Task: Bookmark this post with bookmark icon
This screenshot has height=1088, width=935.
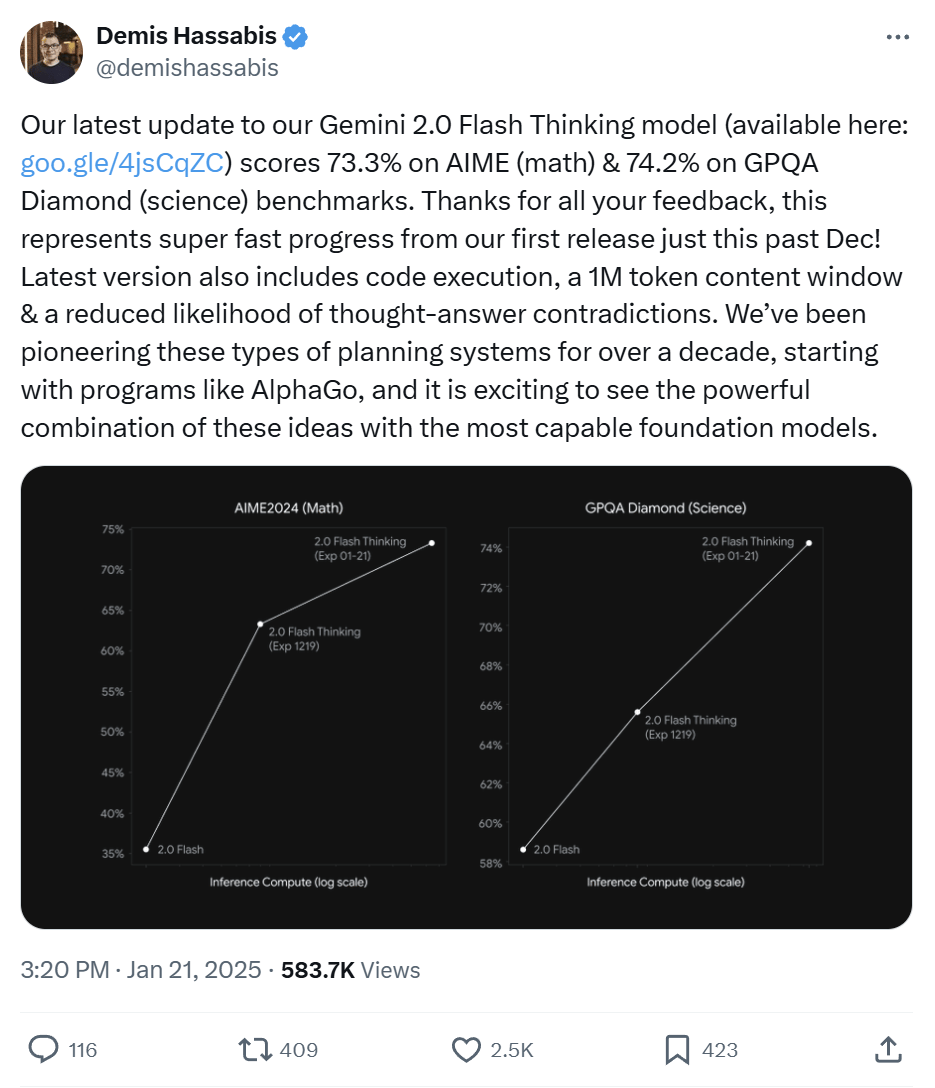Action: click(677, 1049)
